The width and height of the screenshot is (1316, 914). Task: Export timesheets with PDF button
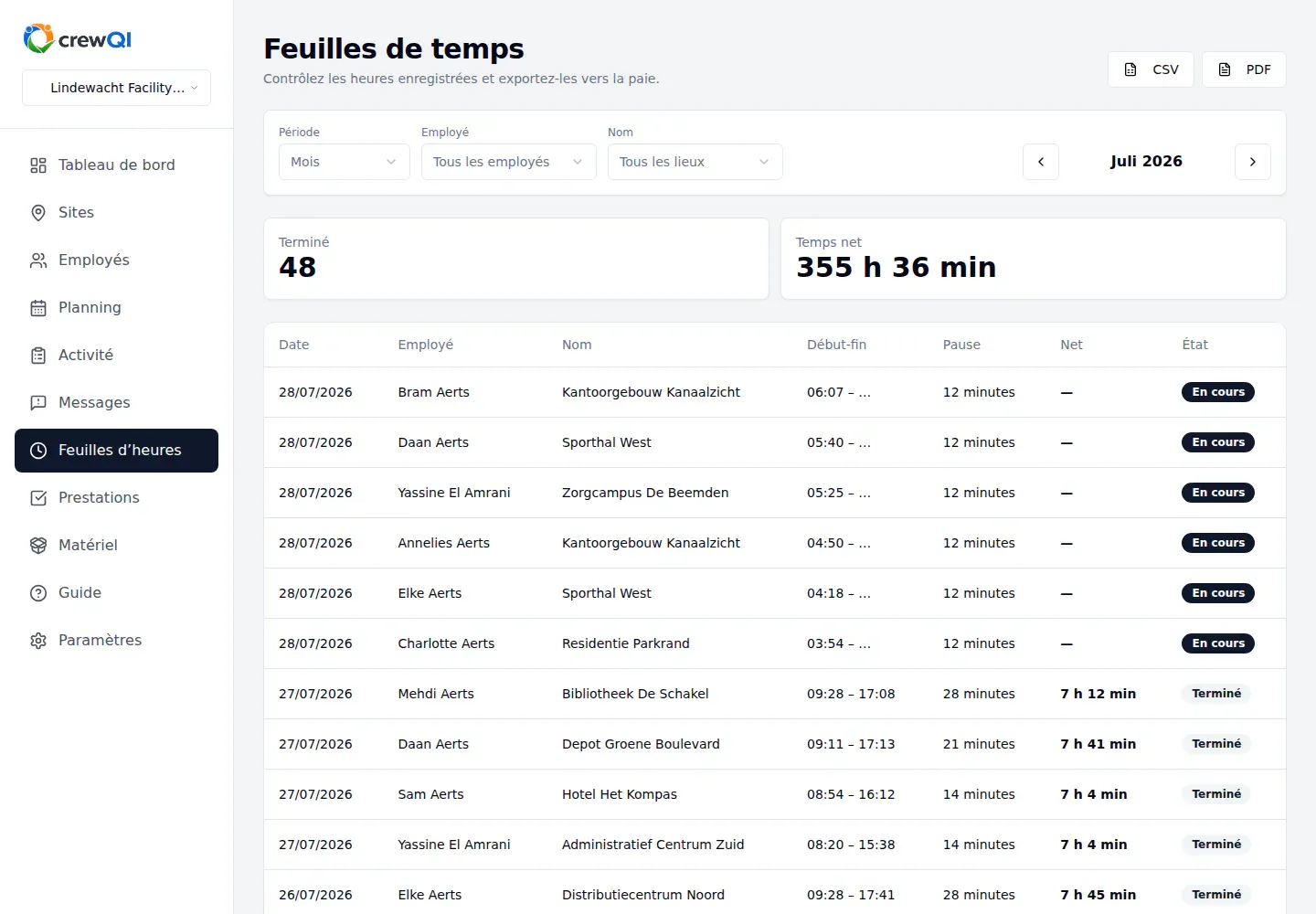(1244, 69)
